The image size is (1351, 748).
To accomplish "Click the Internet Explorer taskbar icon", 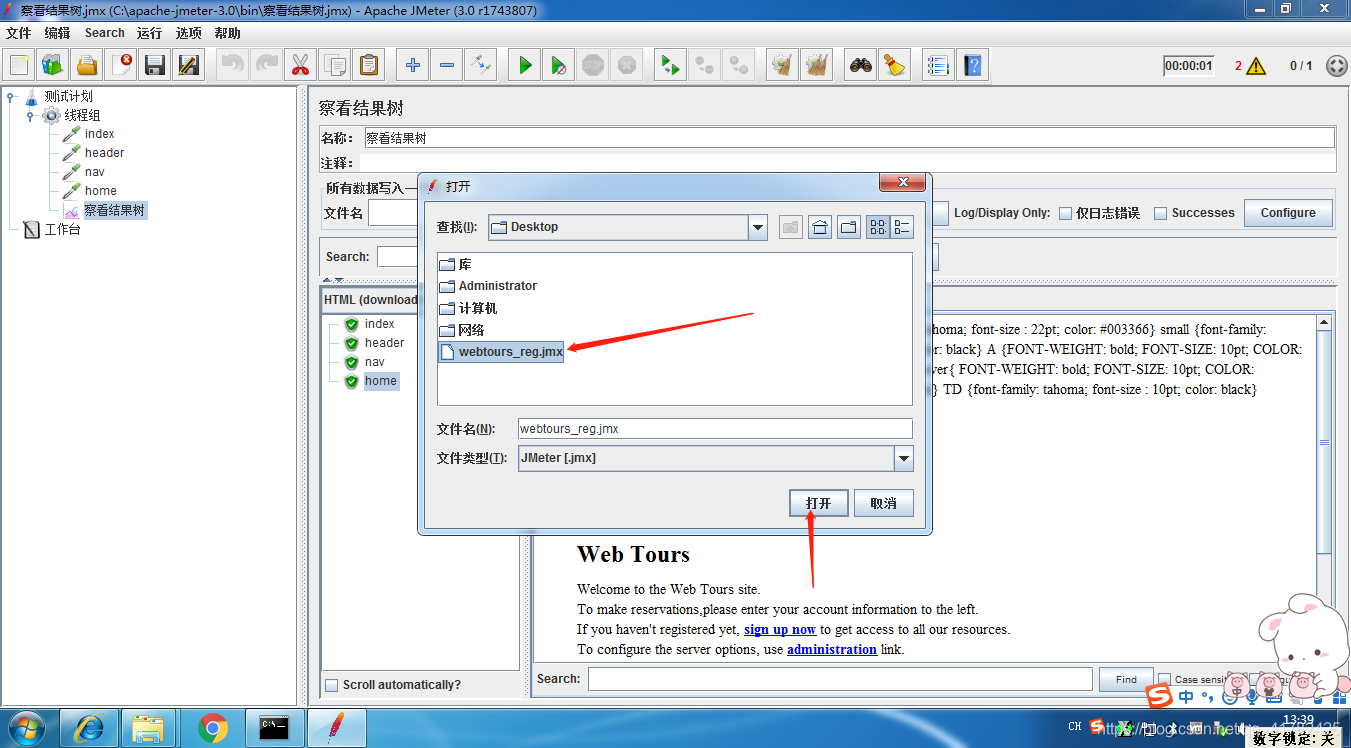I will point(88,728).
